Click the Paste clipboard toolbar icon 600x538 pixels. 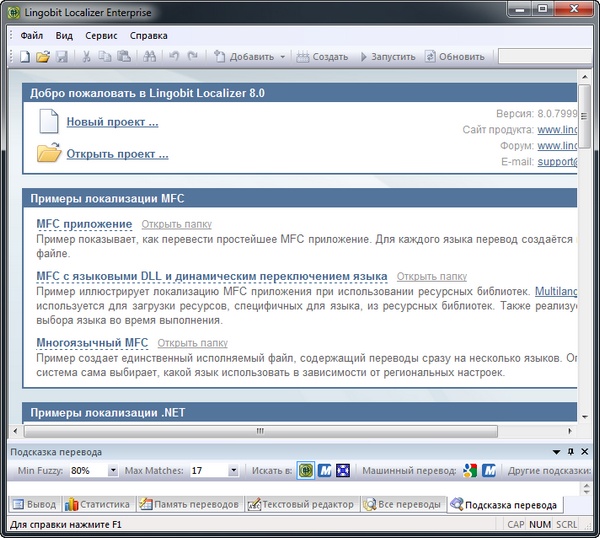[x=124, y=57]
